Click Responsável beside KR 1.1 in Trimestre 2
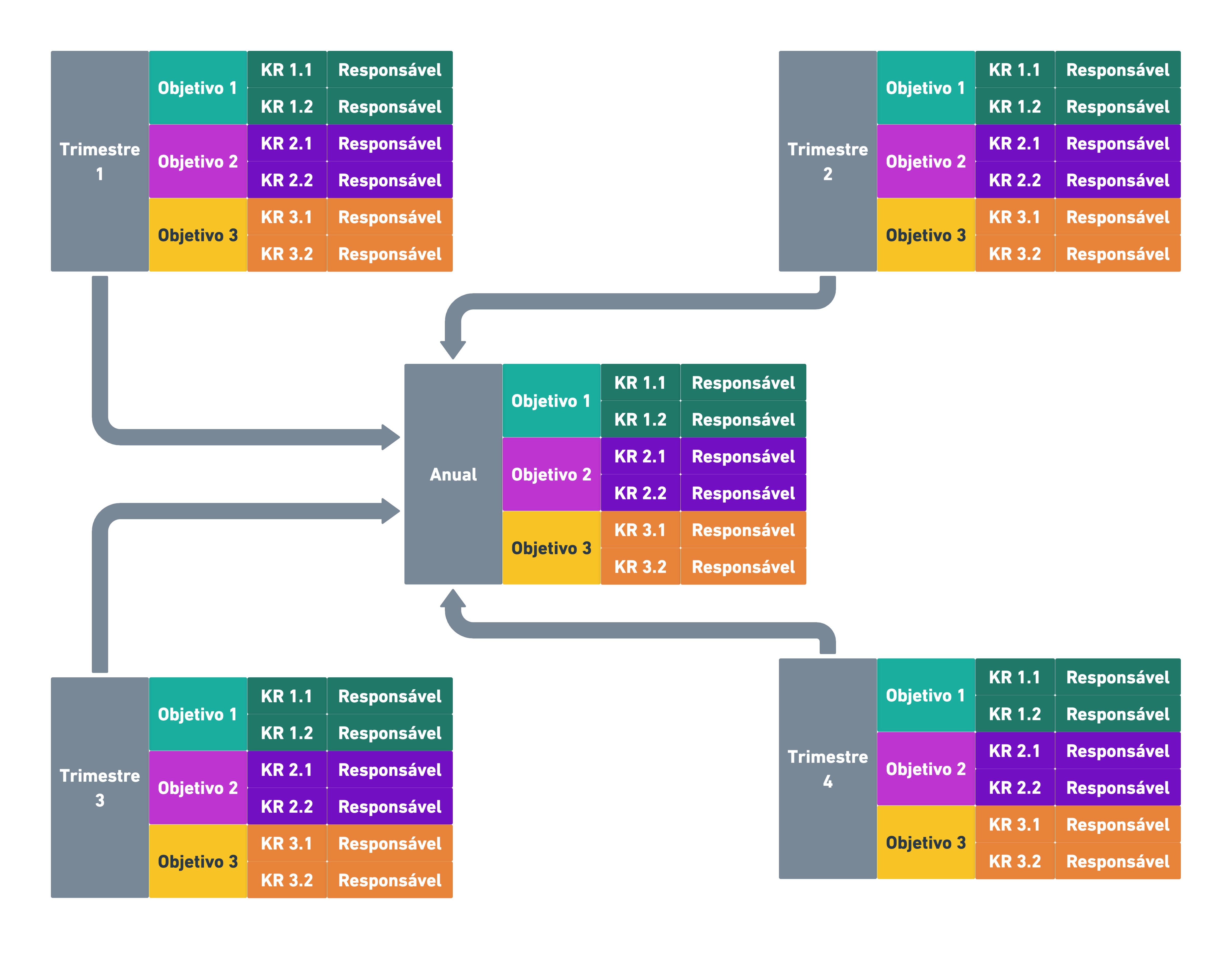The height and width of the screenshot is (975, 1232). pyautogui.click(x=1118, y=69)
